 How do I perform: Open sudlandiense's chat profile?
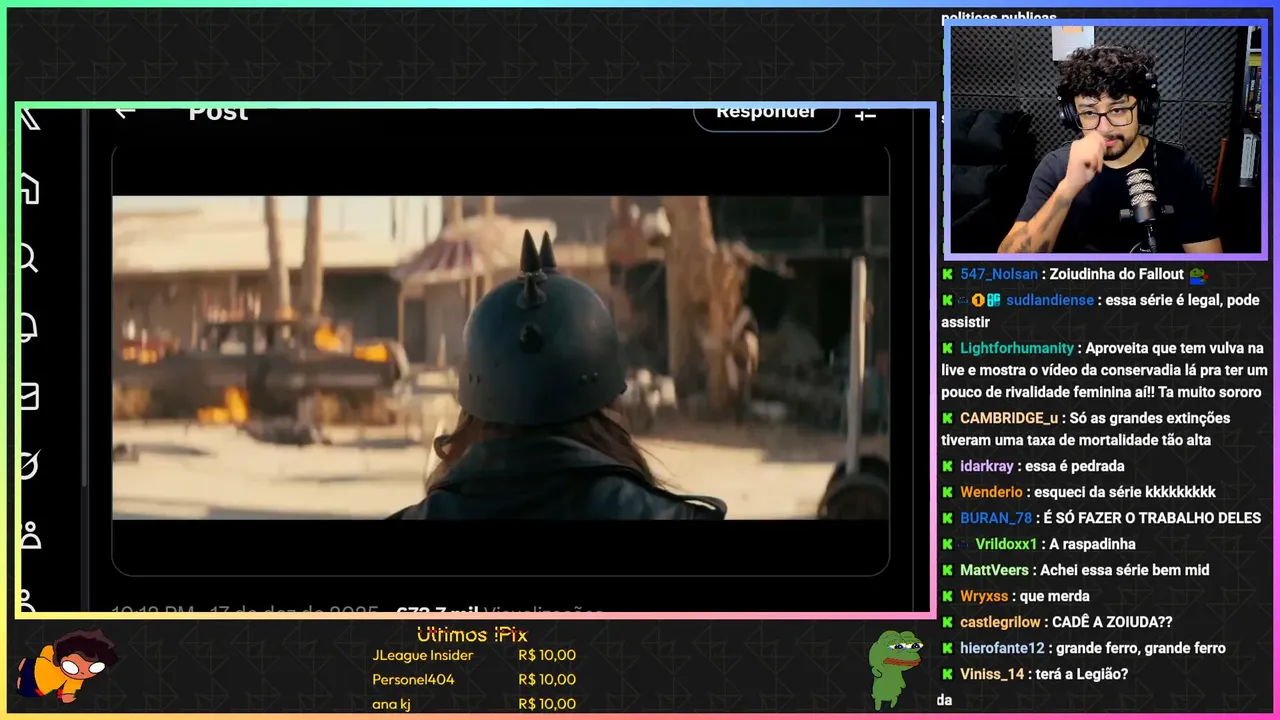[1050, 300]
